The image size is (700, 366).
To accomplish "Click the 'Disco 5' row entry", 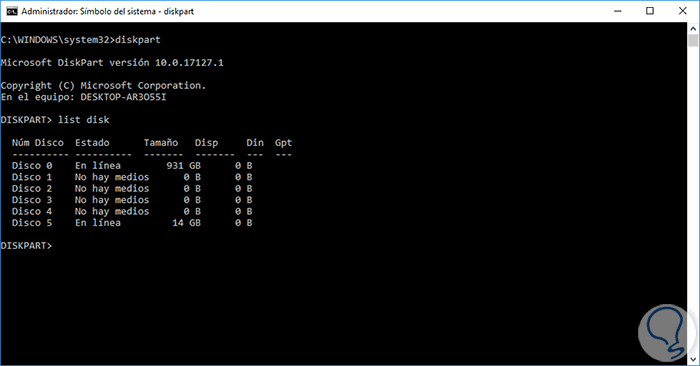I will (x=32, y=223).
